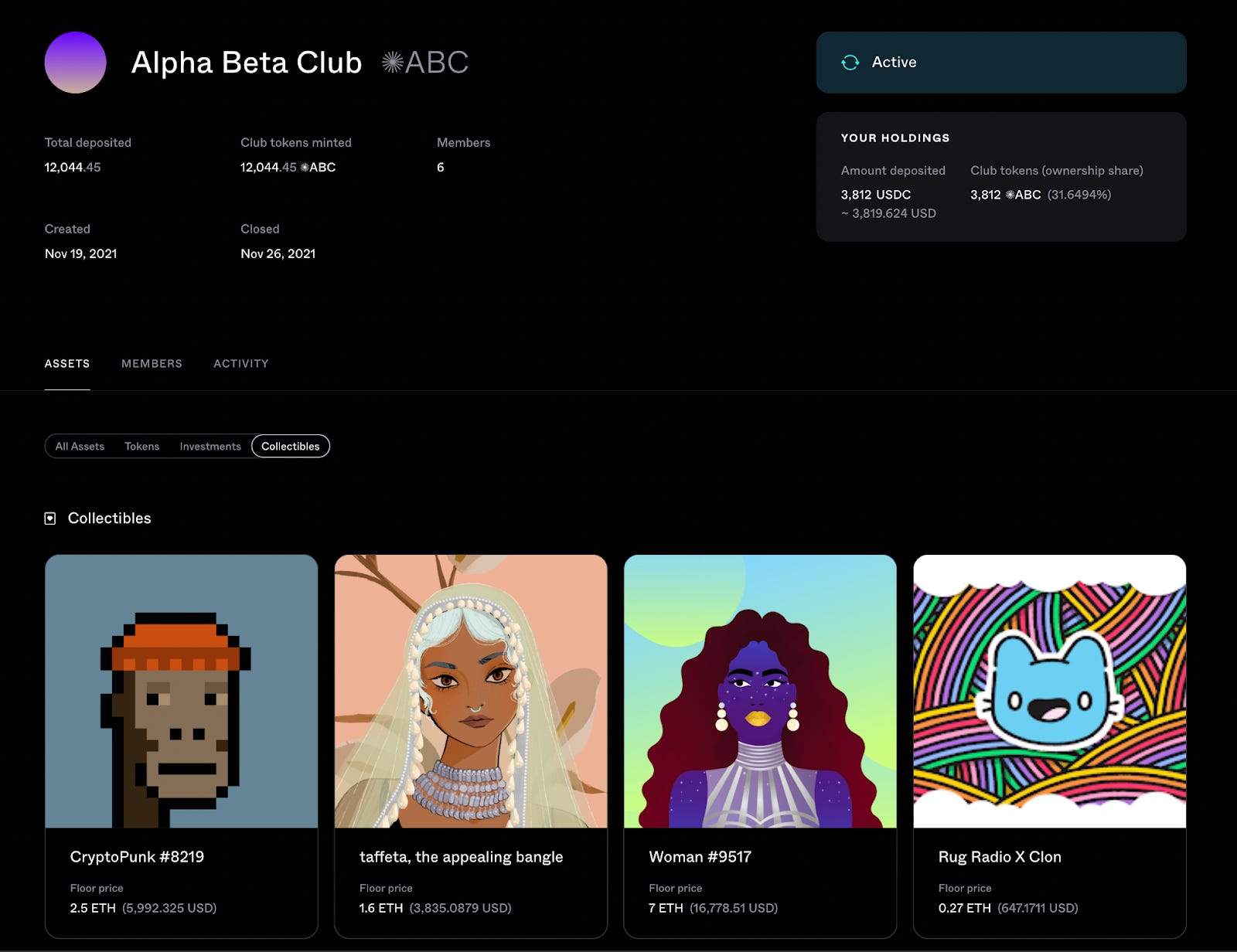The image size is (1237, 952).
Task: Select the Tokens filter
Action: coord(141,446)
